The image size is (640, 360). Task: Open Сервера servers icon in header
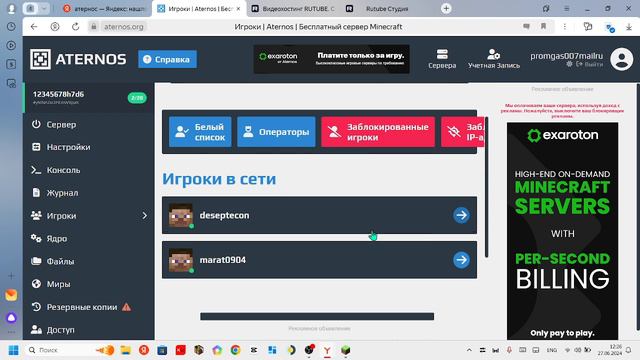tap(442, 59)
